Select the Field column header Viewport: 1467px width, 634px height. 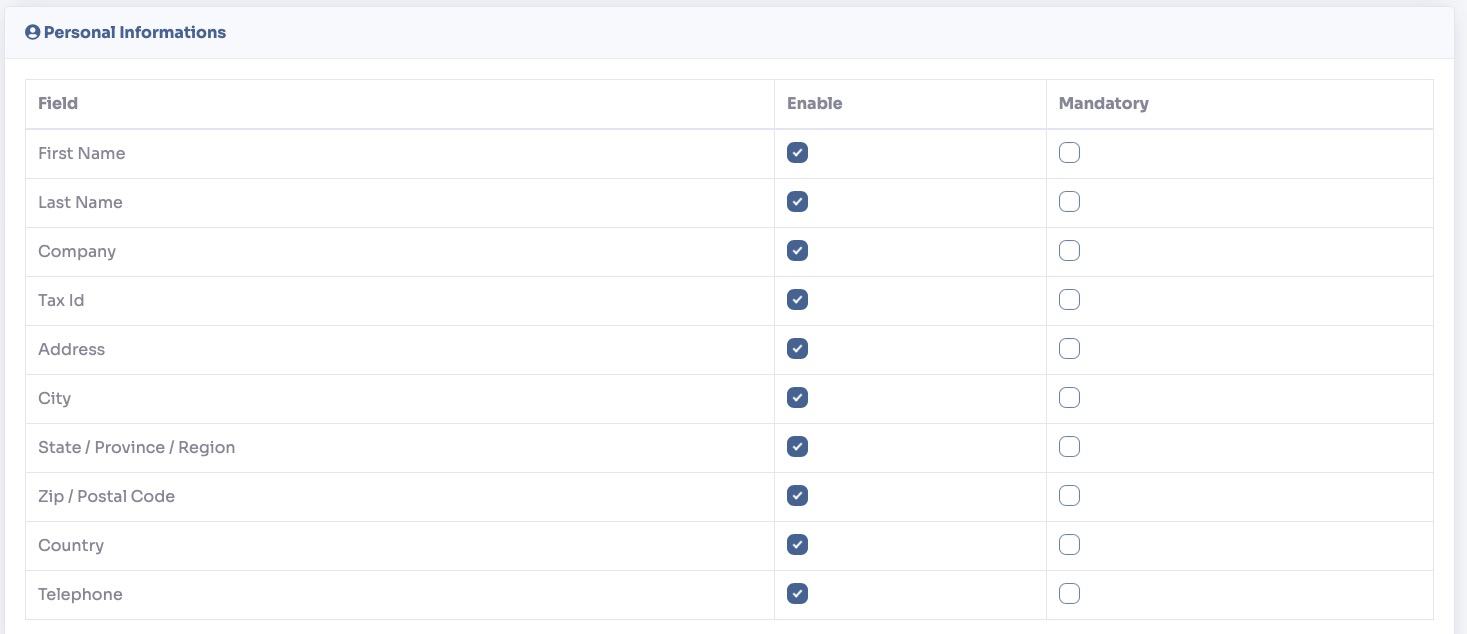(58, 103)
